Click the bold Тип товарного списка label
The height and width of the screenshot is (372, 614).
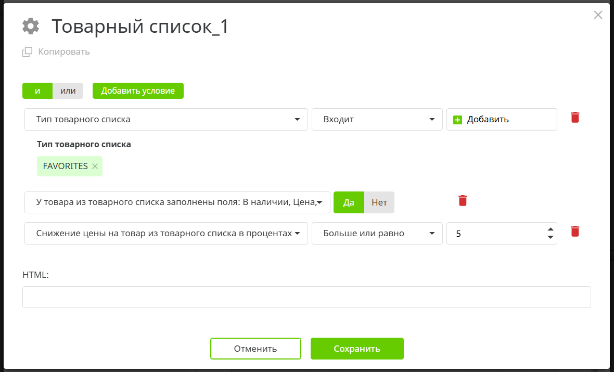click(84, 144)
